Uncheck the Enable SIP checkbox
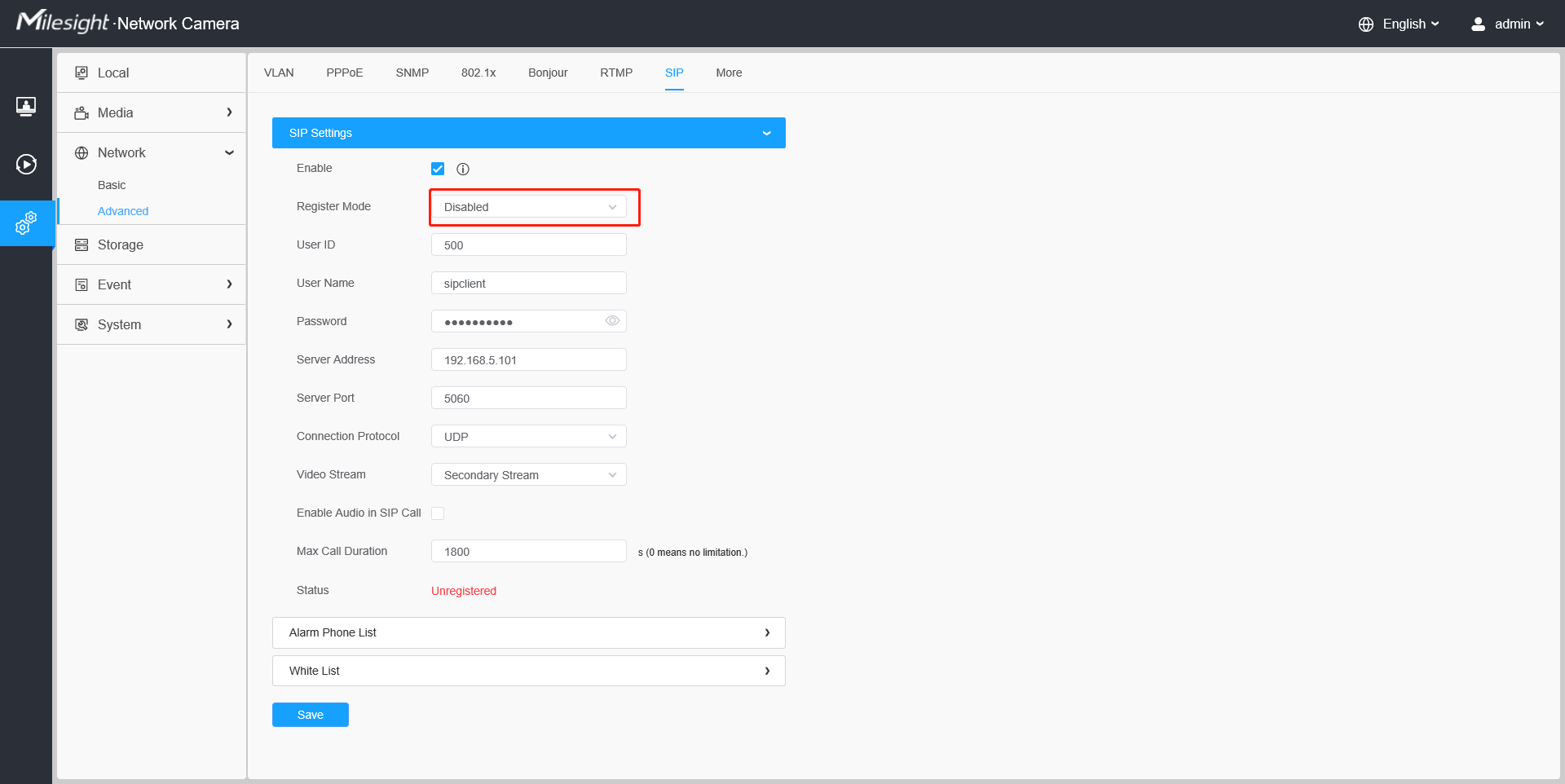Image resolution: width=1565 pixels, height=784 pixels. 438,169
